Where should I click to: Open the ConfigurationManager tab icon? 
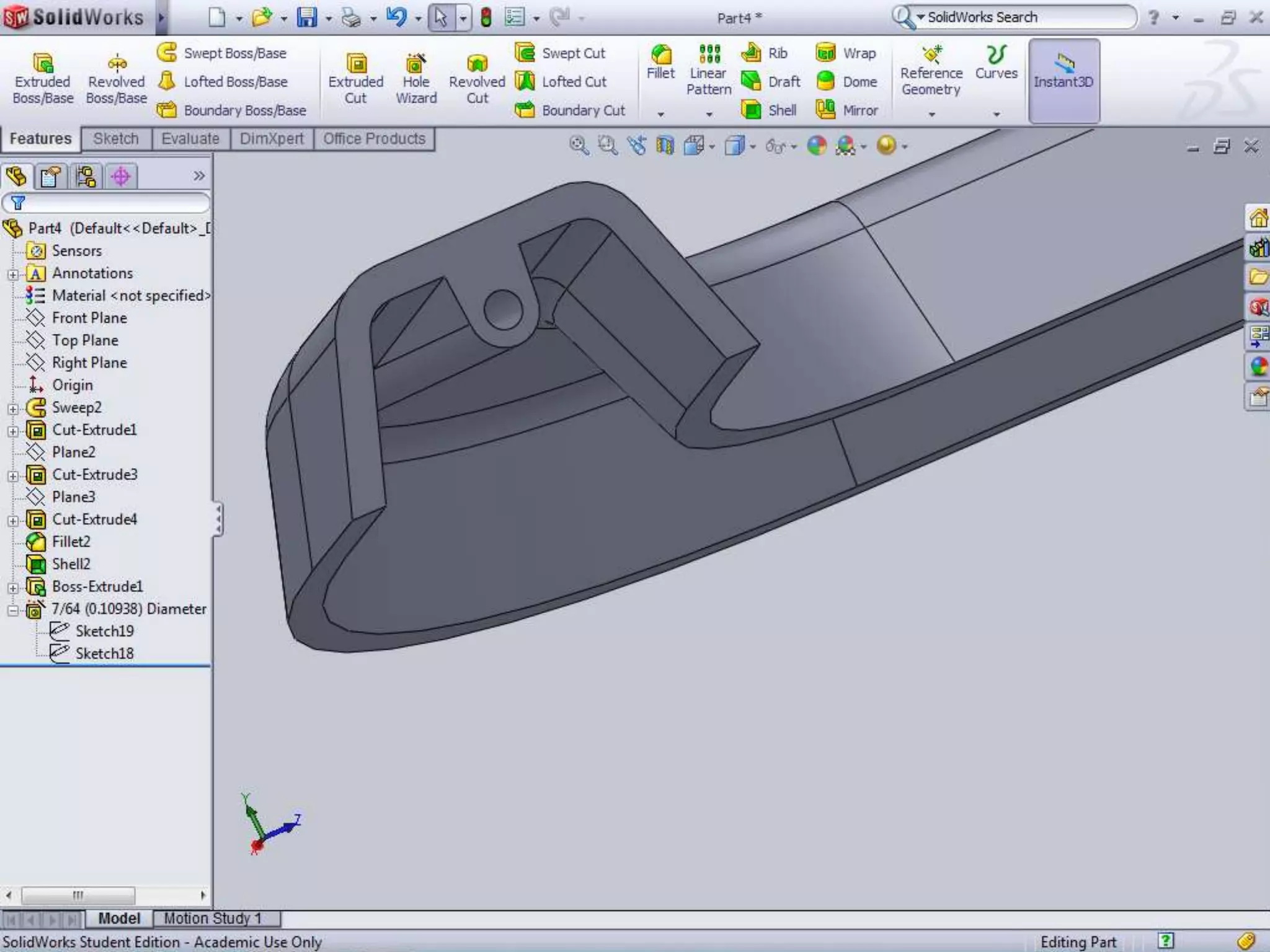[x=86, y=177]
